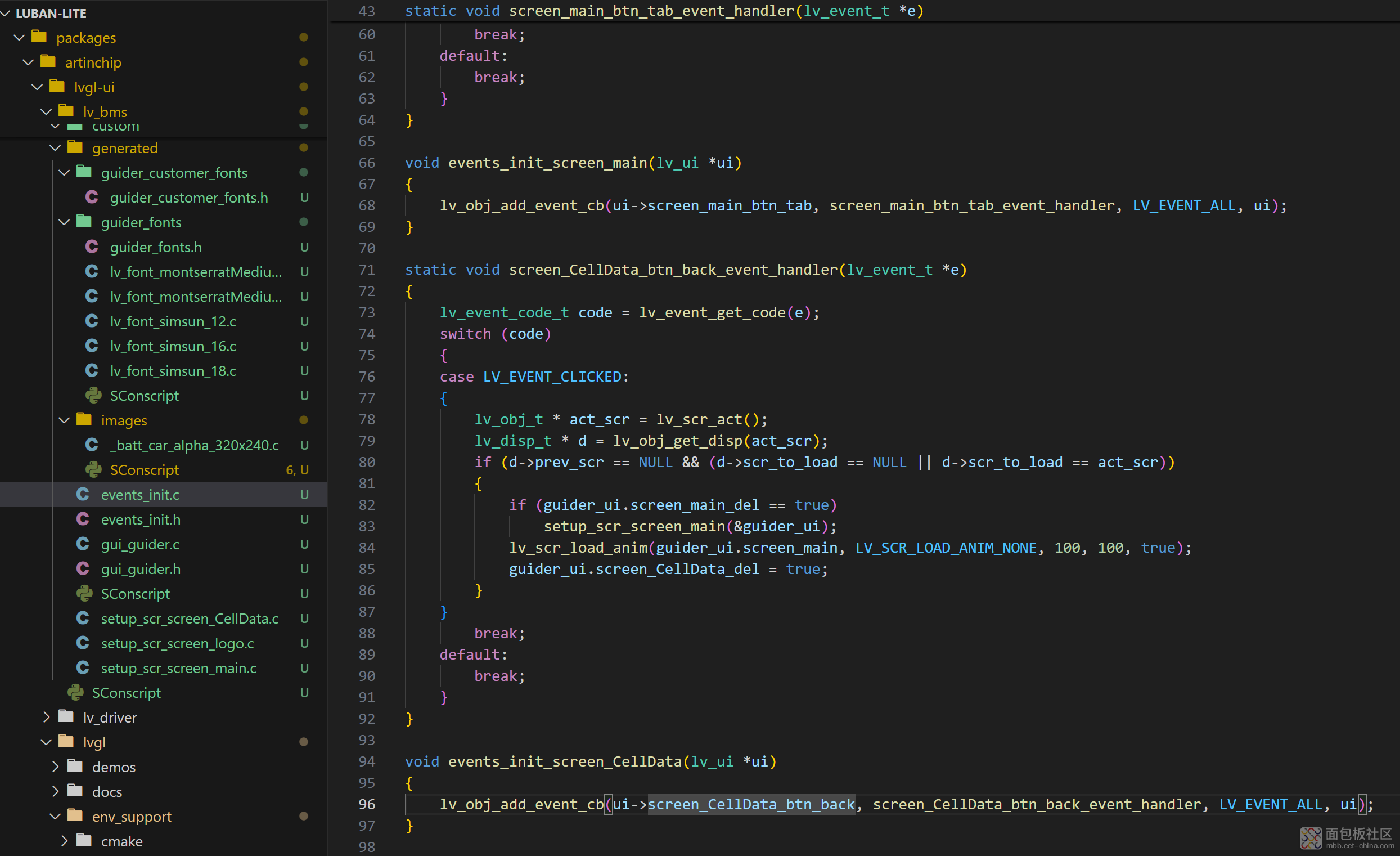This screenshot has width=1400, height=856.
Task: Click the Python icon of SConscript under guider_fonts
Action: [93, 395]
